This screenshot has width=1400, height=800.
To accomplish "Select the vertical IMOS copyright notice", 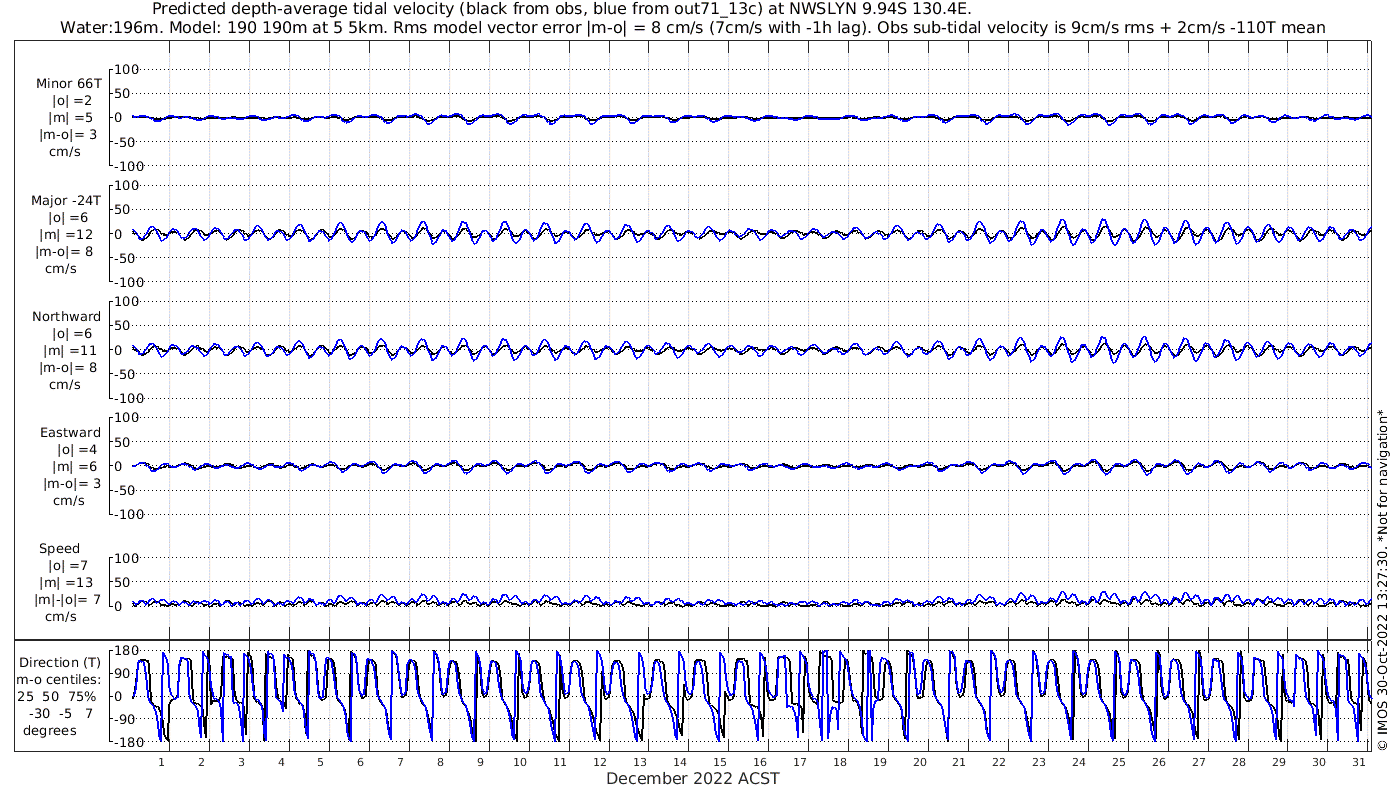I will 1383,580.
